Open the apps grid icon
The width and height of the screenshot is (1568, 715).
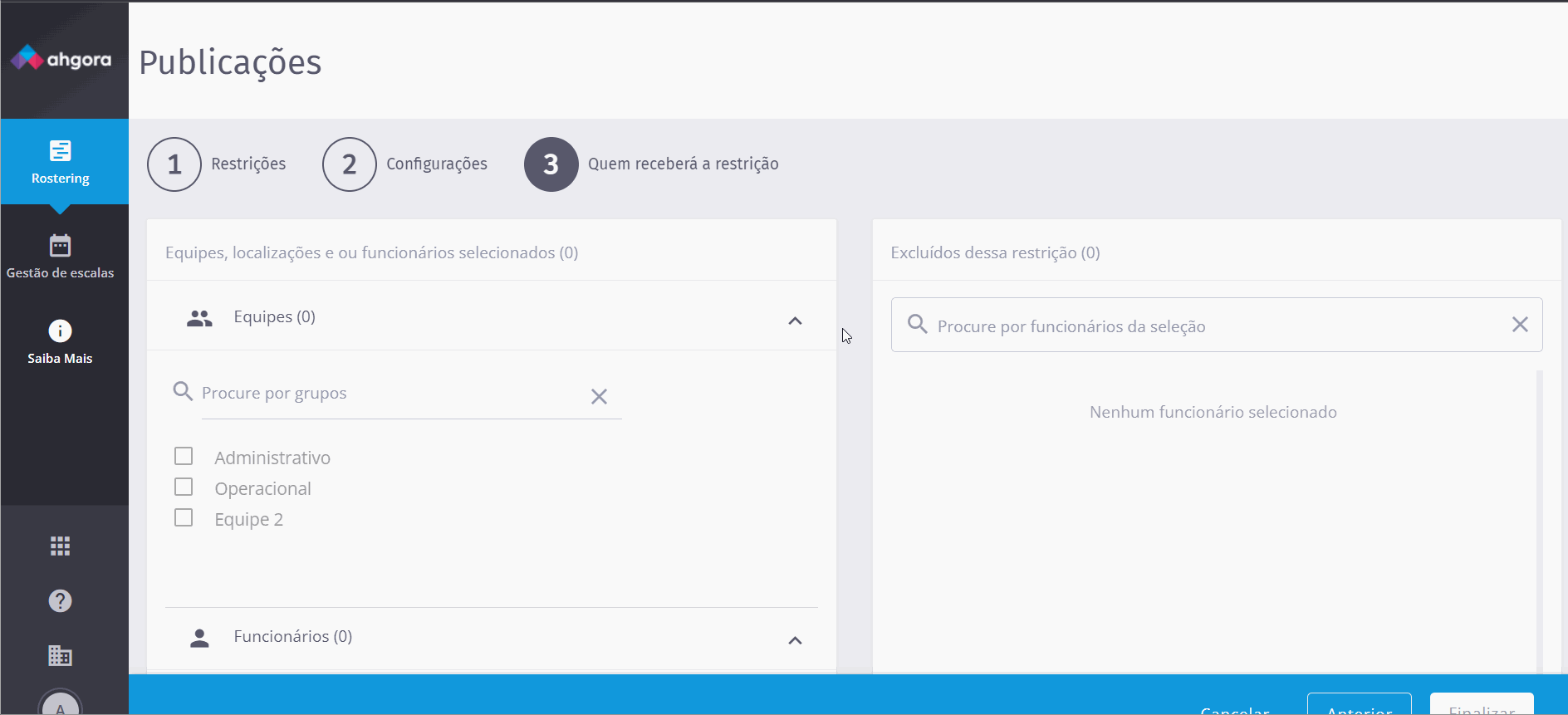pyautogui.click(x=60, y=546)
